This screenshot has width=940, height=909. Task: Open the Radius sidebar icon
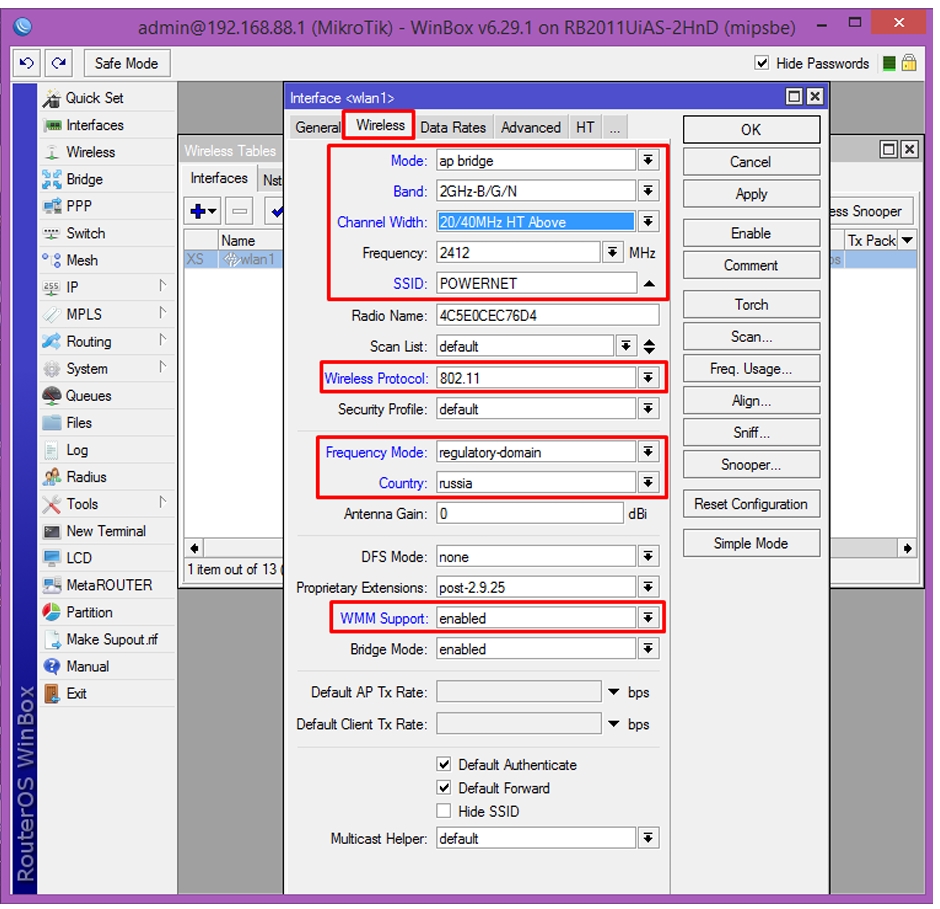[52, 477]
